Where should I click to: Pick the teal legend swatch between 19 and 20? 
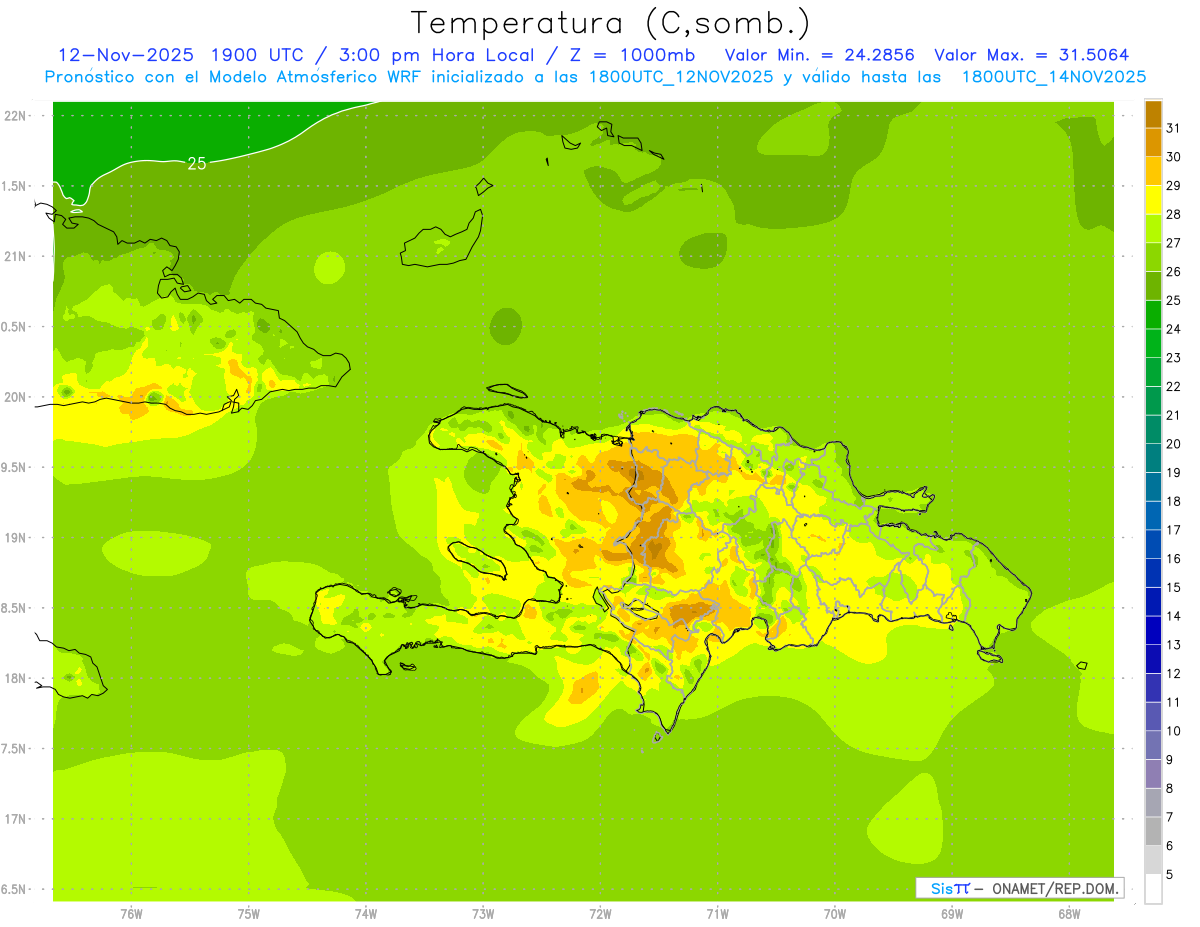[1153, 459]
